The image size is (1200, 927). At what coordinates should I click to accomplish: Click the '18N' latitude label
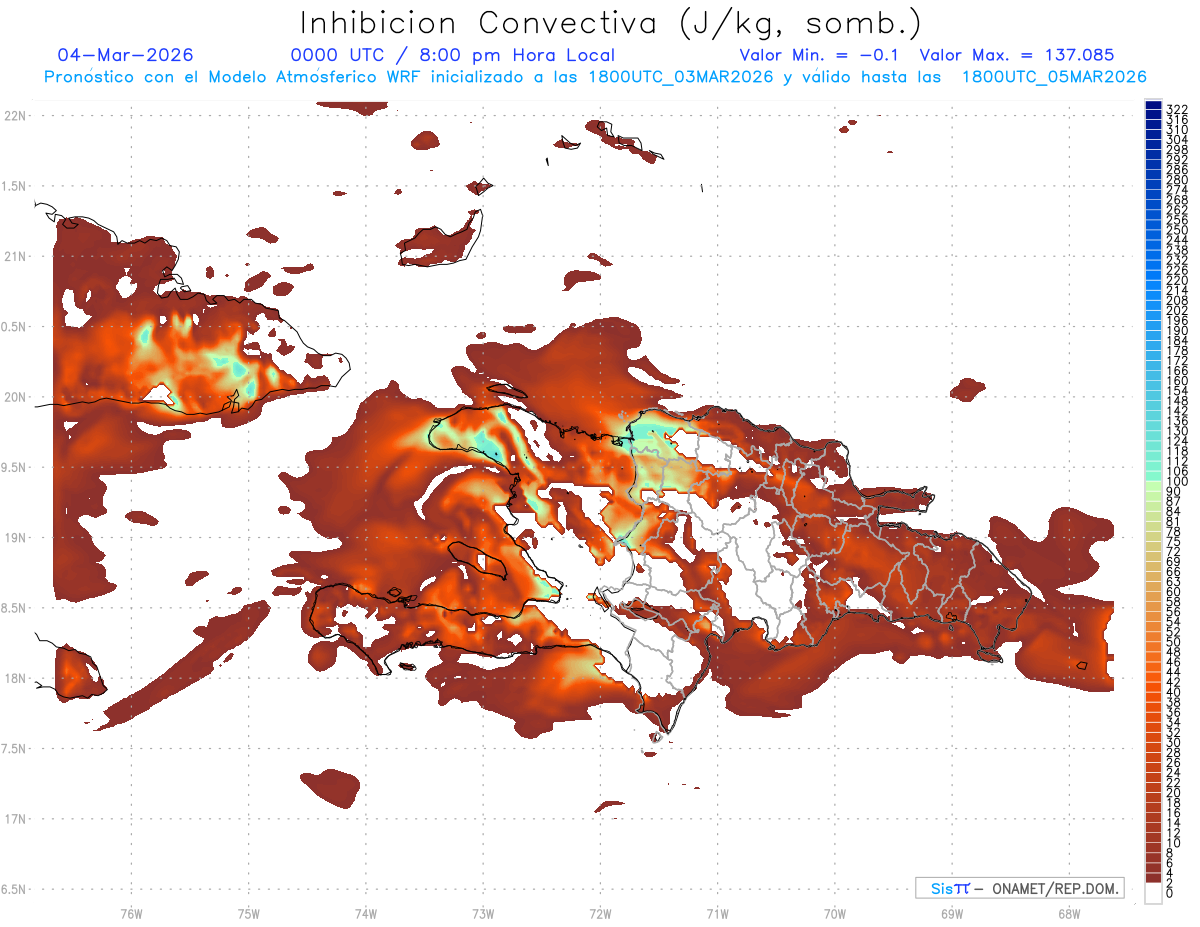14,678
